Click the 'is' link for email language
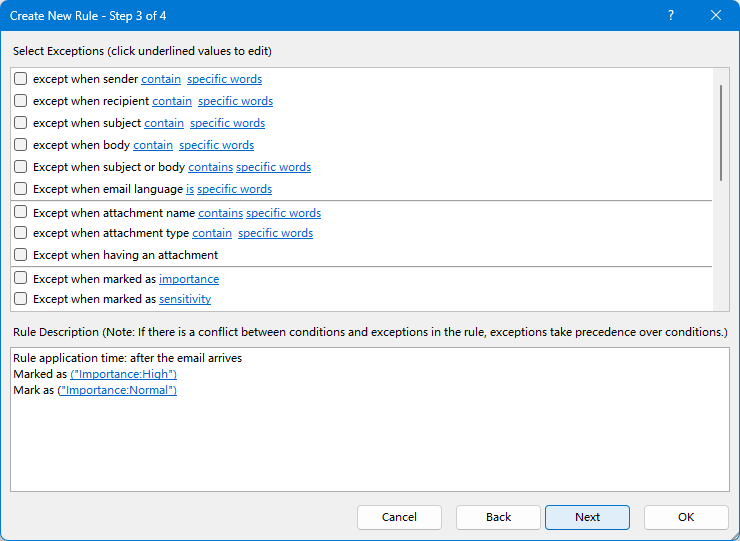Viewport: 740px width, 541px height. (x=190, y=189)
